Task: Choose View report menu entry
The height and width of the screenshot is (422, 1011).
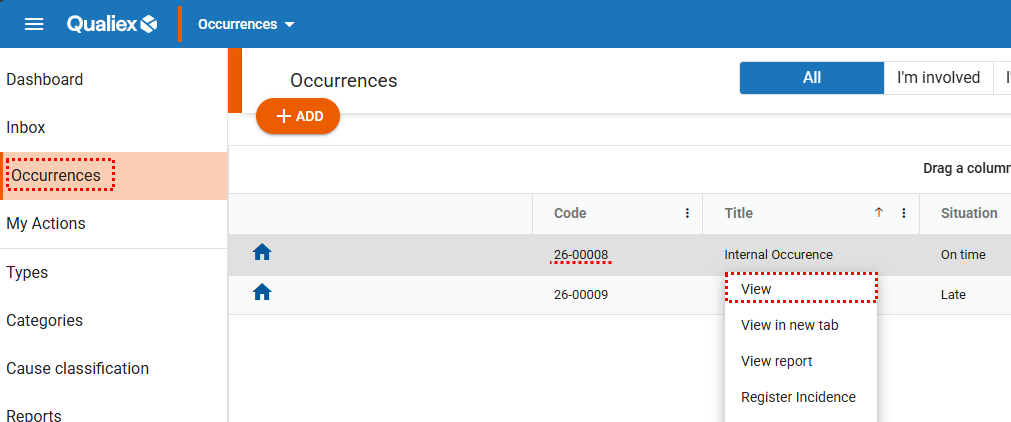Action: click(x=776, y=361)
